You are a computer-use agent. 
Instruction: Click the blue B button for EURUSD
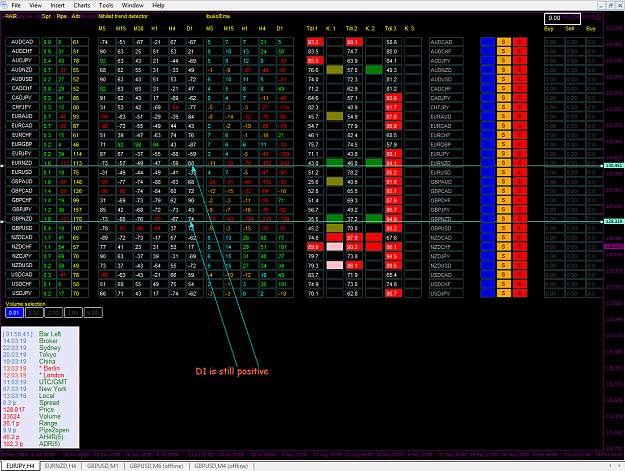tap(487, 173)
